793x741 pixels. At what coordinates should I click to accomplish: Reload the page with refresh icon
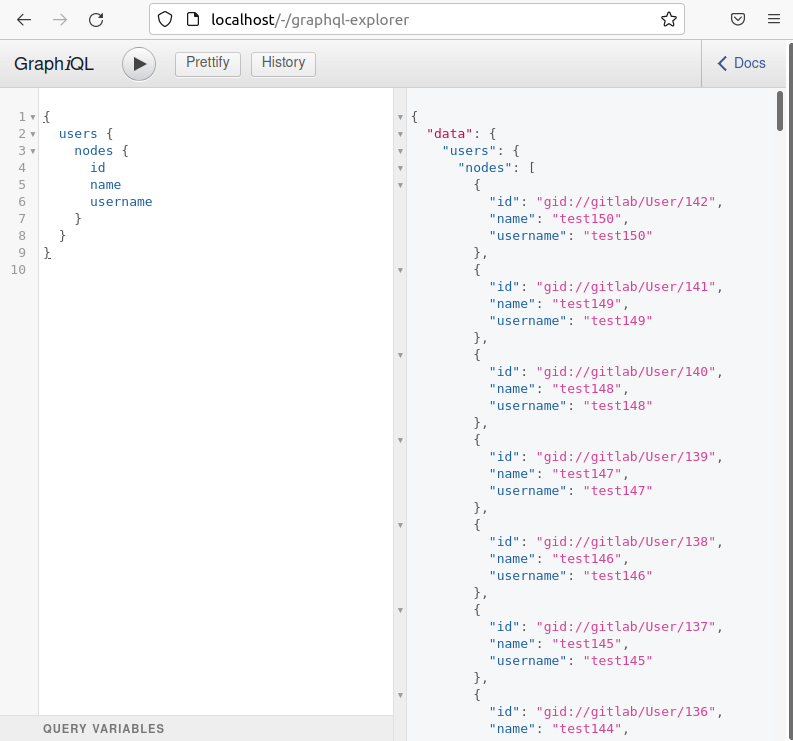click(96, 19)
